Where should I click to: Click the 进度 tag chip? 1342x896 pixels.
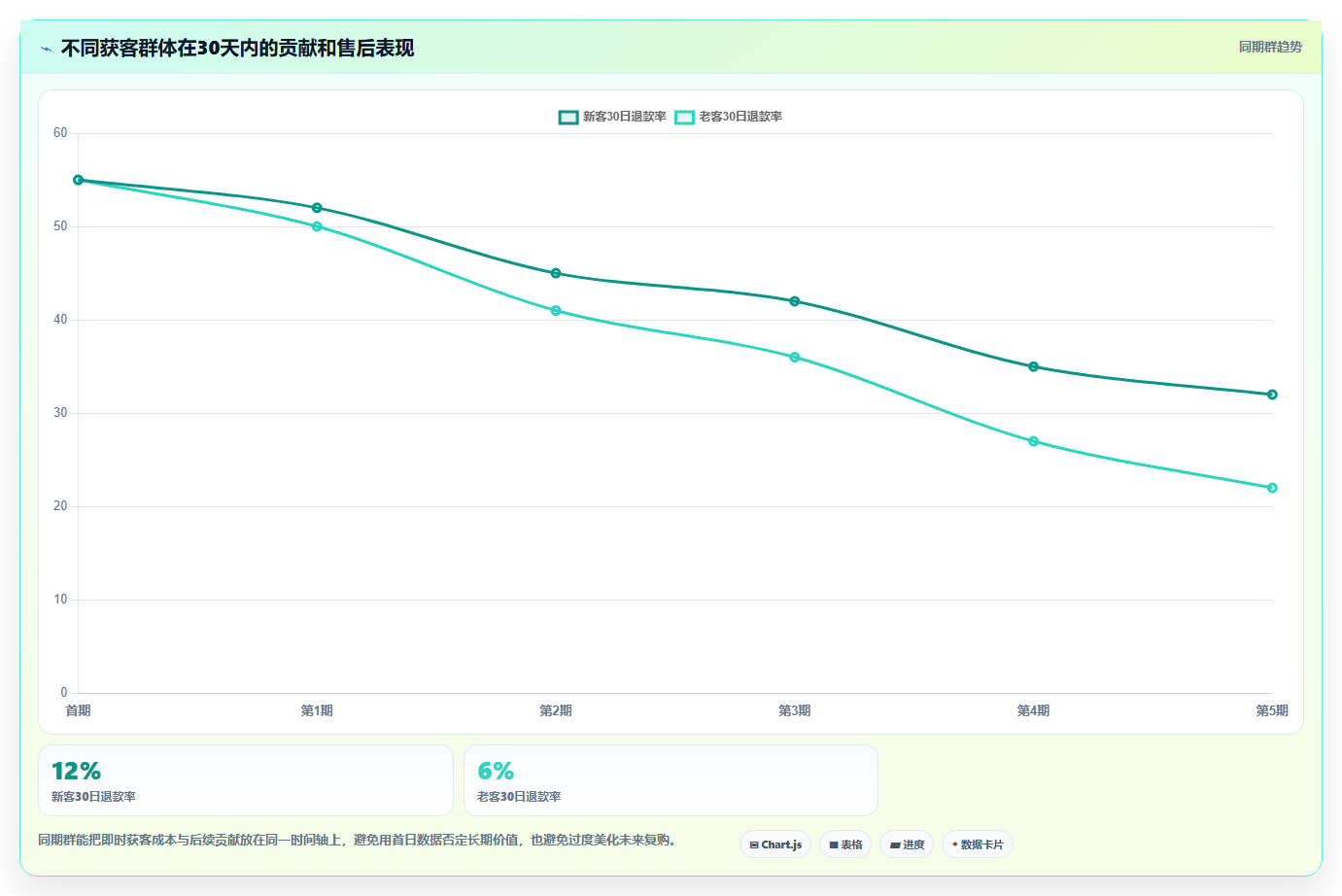[x=907, y=844]
